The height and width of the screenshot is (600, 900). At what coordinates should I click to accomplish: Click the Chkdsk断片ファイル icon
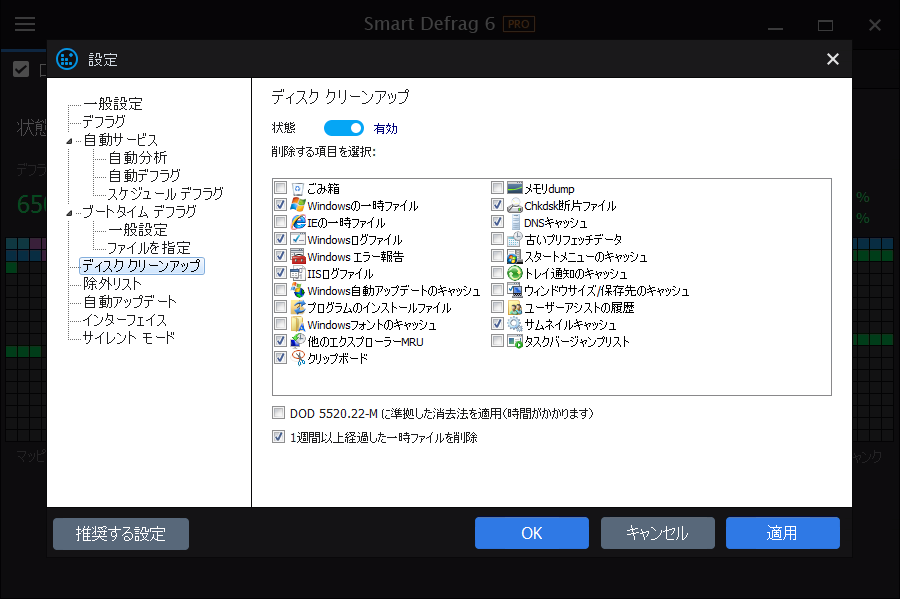click(x=514, y=205)
